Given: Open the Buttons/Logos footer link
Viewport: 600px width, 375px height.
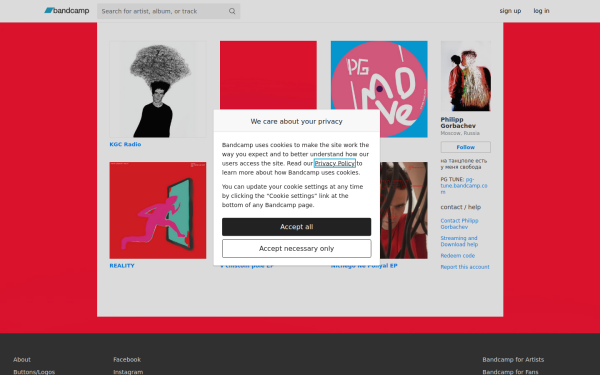Looking at the screenshot, I should click(x=34, y=372).
